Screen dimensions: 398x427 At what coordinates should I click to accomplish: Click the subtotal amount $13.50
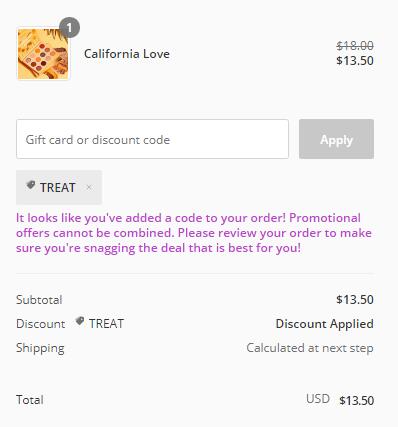click(355, 300)
